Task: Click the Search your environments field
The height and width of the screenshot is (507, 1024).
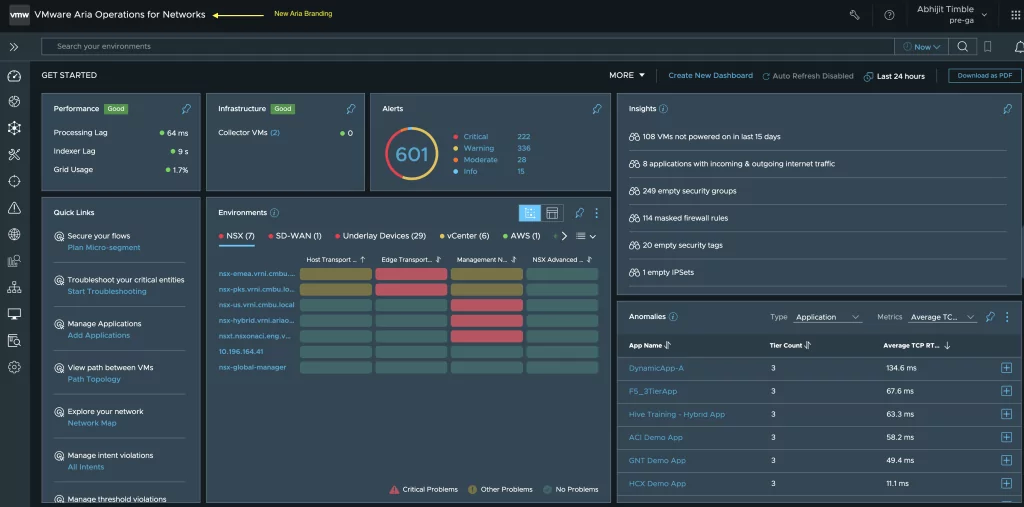Action: pyautogui.click(x=468, y=46)
